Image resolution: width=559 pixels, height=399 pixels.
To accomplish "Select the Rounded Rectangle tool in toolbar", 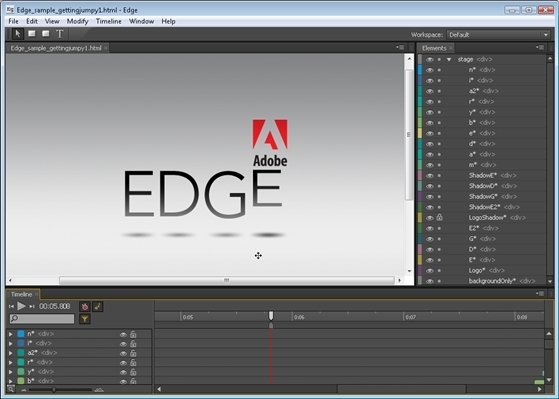I will [x=46, y=34].
